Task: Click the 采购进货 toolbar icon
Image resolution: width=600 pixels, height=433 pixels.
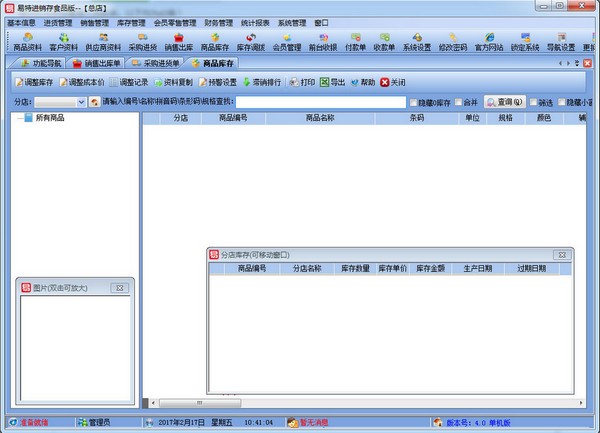Action: (x=143, y=41)
